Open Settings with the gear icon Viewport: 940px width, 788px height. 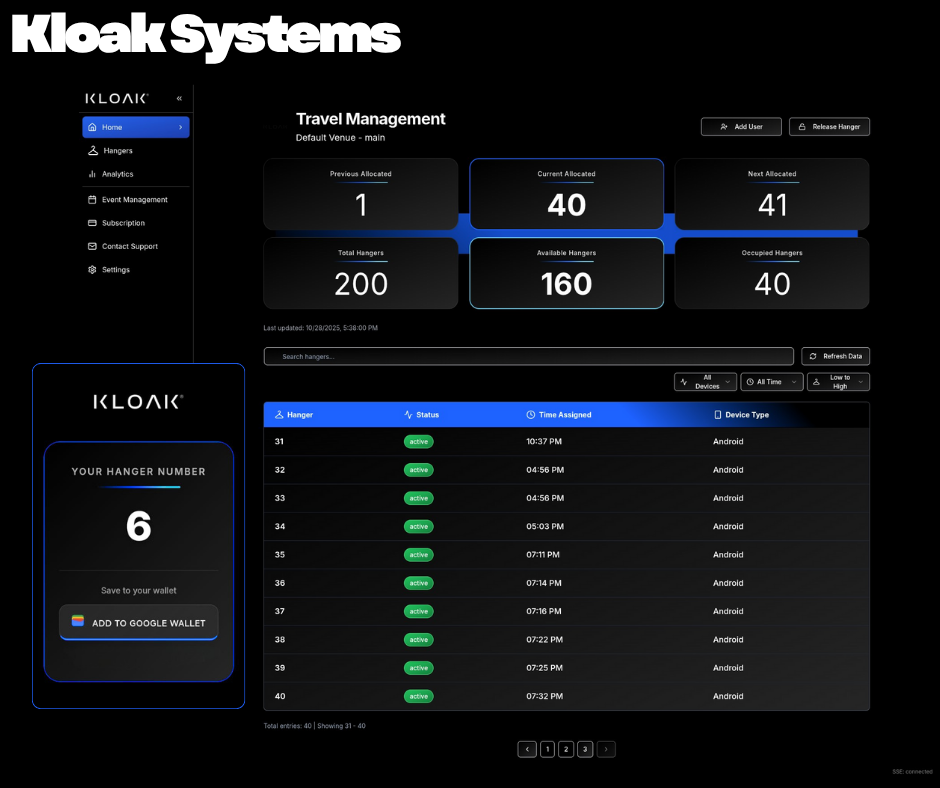[92, 270]
